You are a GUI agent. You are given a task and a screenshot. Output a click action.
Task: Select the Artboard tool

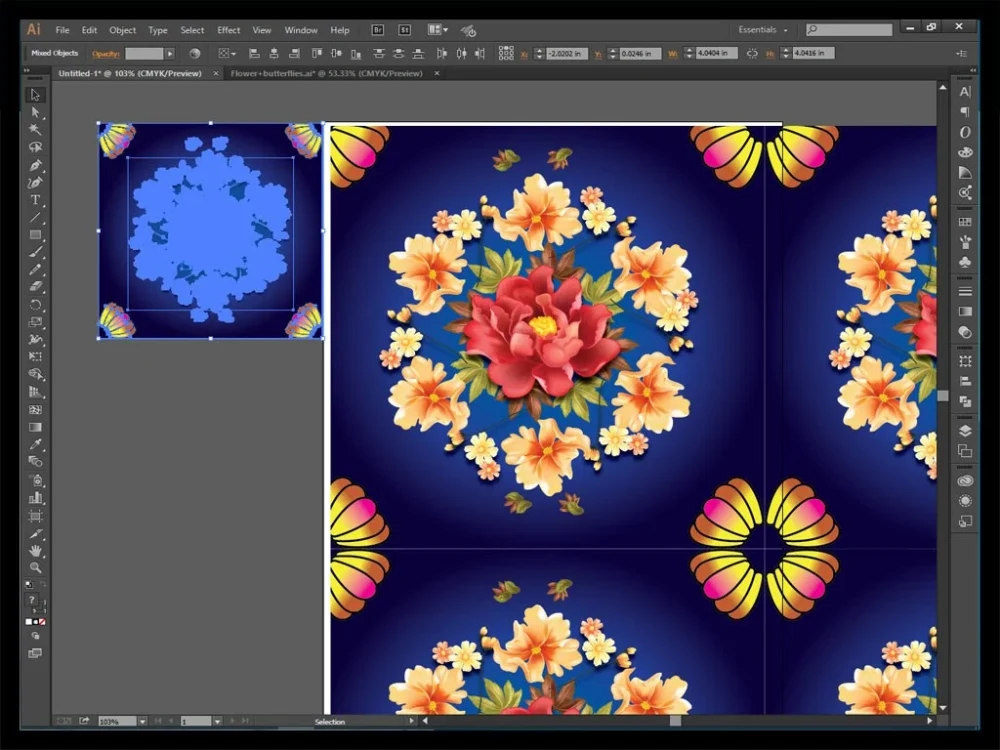tap(35, 516)
